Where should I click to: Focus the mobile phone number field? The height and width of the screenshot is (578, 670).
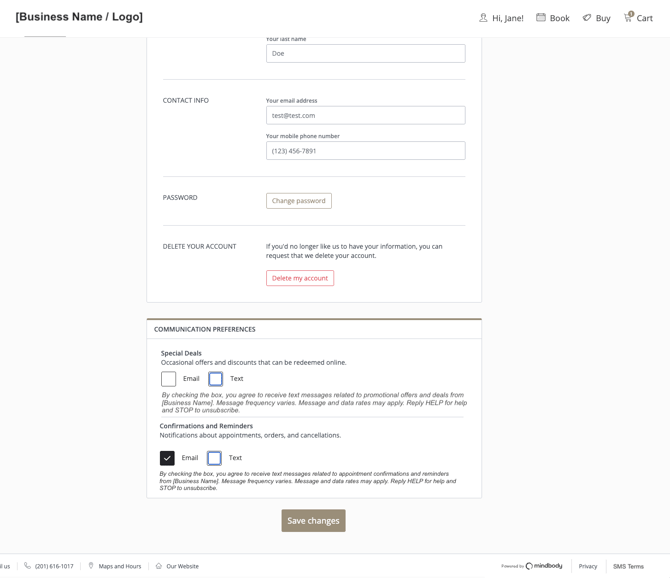(x=366, y=151)
